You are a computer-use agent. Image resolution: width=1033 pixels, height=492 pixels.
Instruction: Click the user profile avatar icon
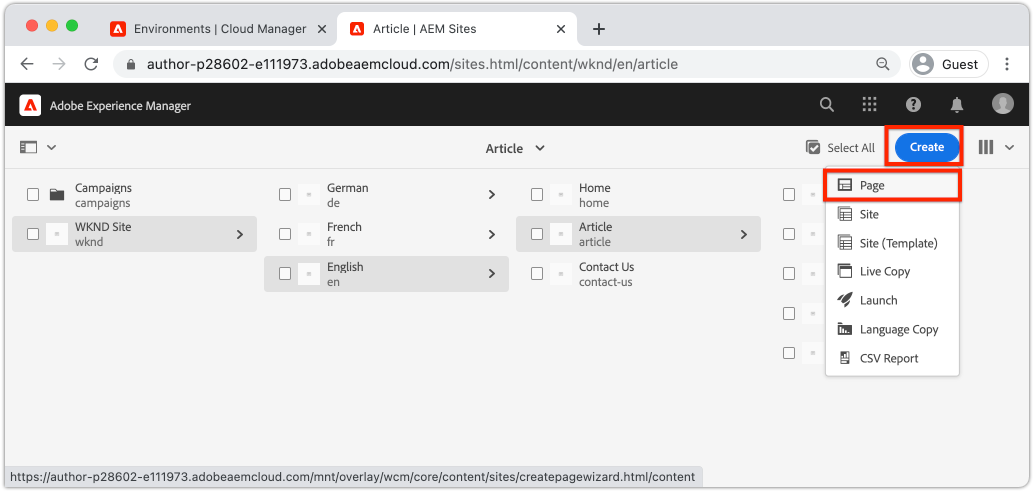pos(1003,104)
